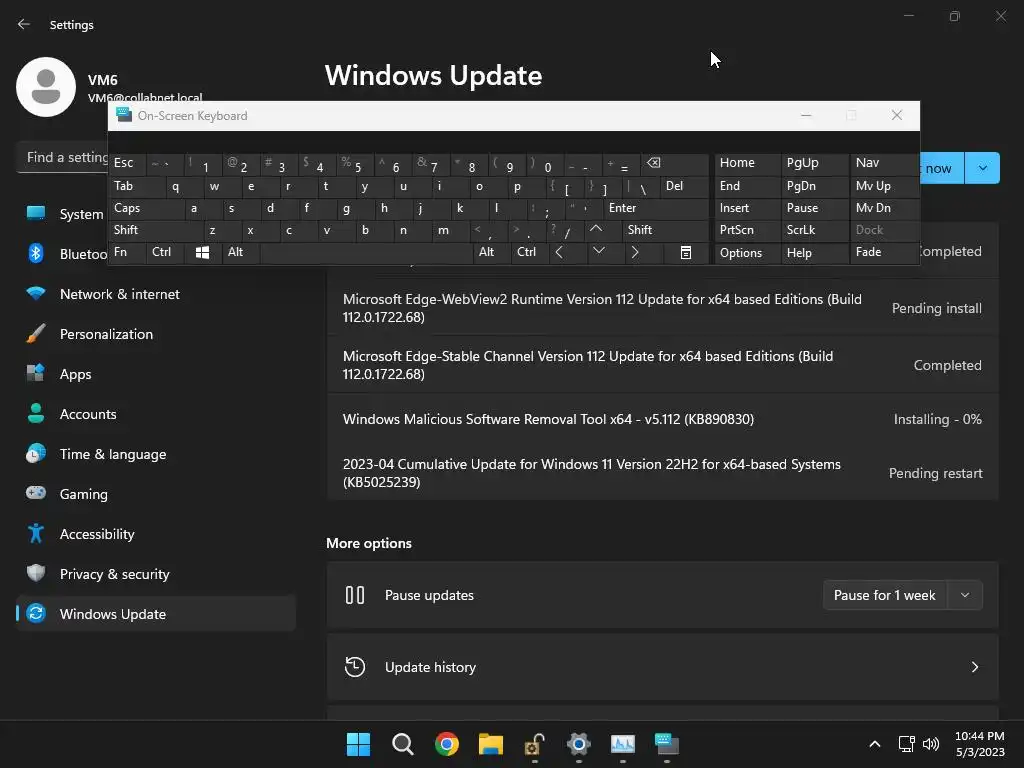Image resolution: width=1024 pixels, height=768 pixels.
Task: Click the Bluetooth icon in sidebar
Action: coord(36,253)
